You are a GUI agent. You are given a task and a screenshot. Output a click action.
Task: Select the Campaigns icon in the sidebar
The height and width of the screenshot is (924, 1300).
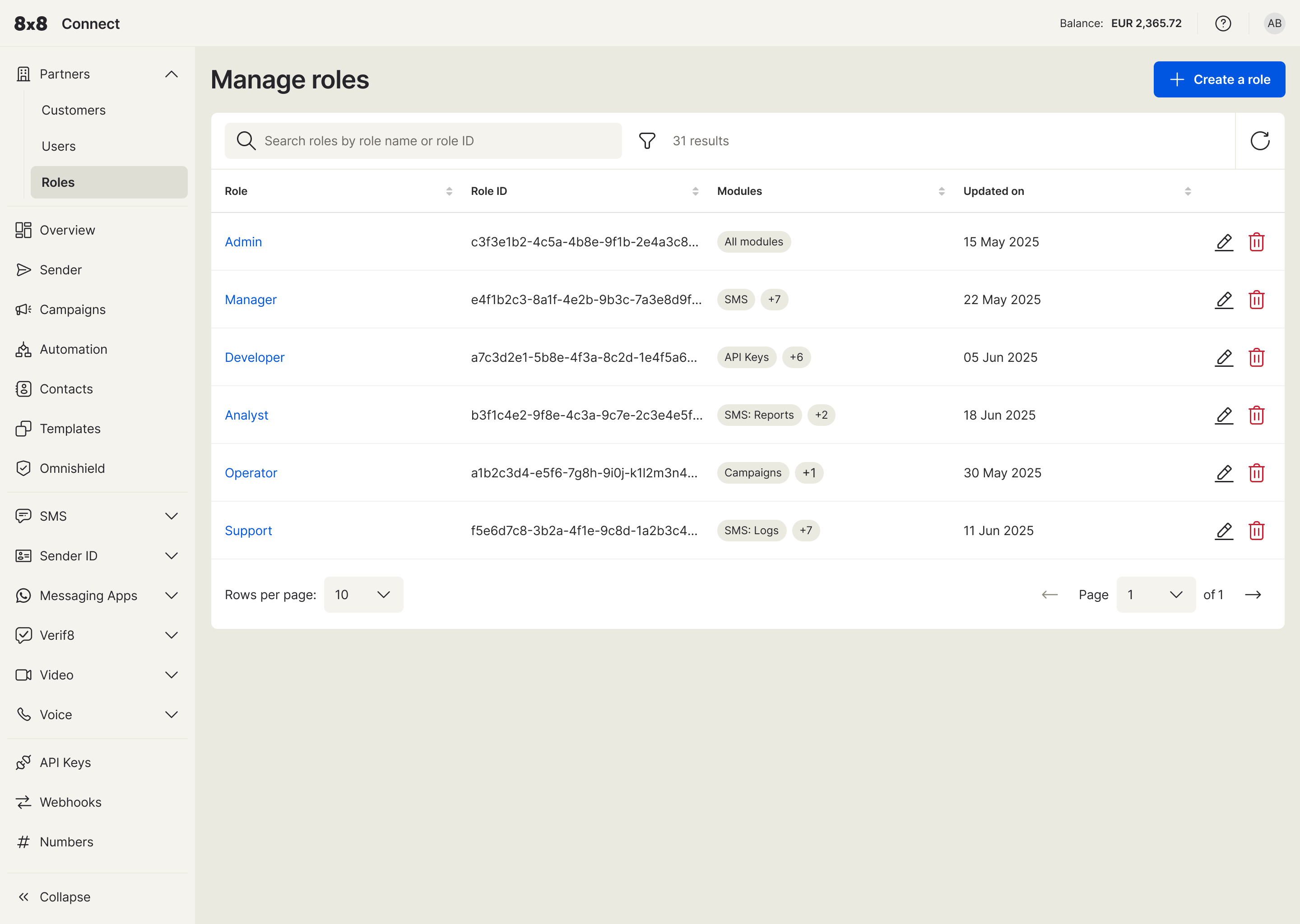23,309
